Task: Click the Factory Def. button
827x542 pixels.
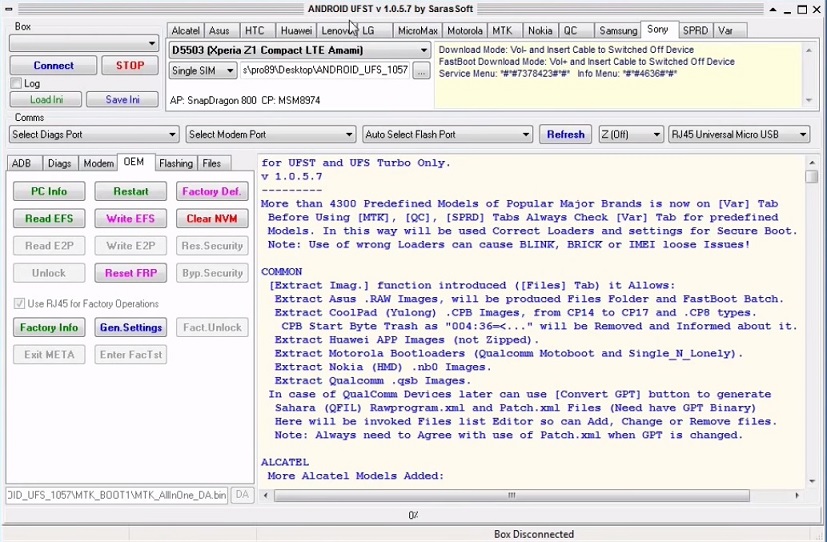Action: pyautogui.click(x=212, y=191)
